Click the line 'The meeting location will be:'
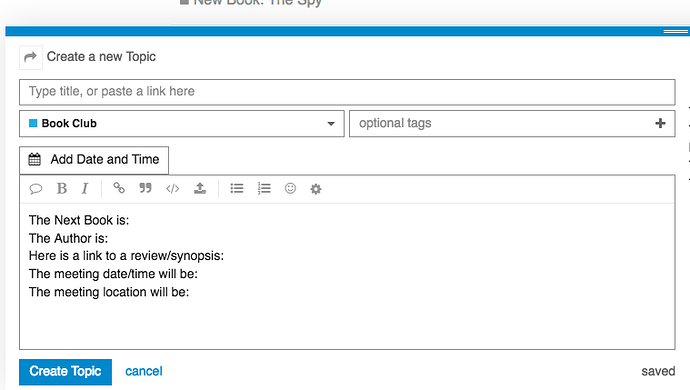Viewport: 690px width, 390px height. [109, 292]
